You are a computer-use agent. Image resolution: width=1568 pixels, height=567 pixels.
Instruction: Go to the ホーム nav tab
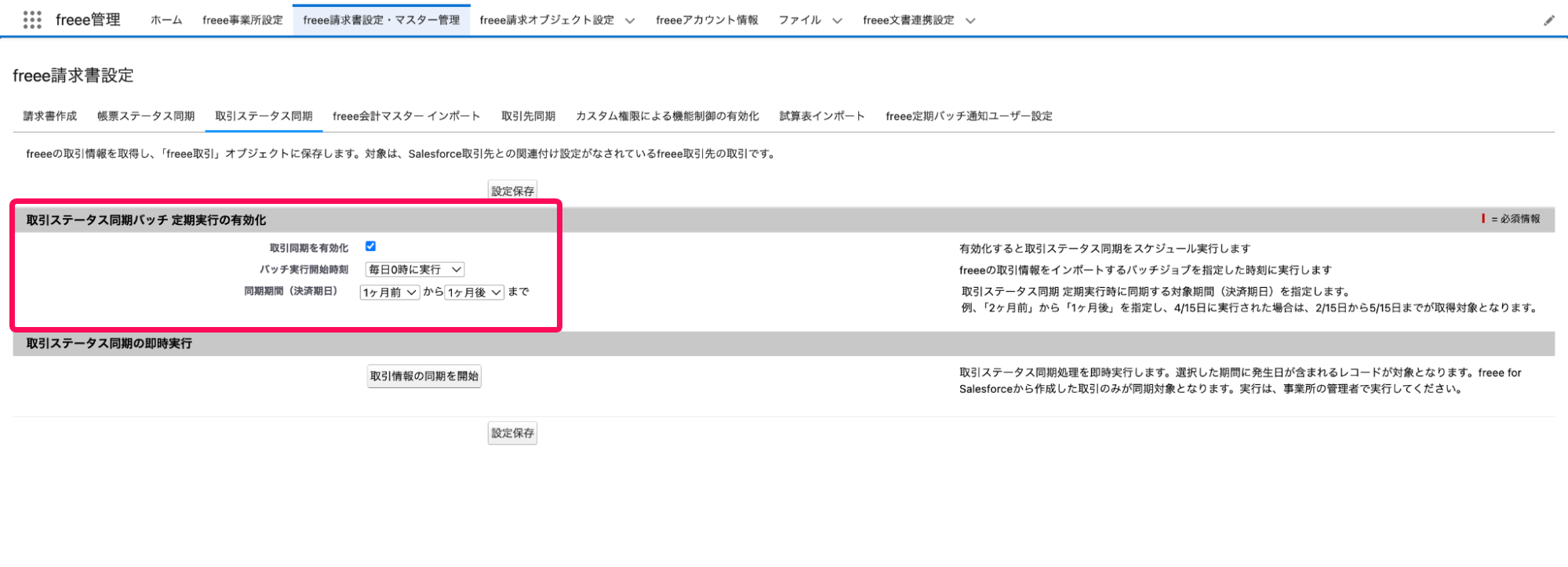pyautogui.click(x=166, y=20)
